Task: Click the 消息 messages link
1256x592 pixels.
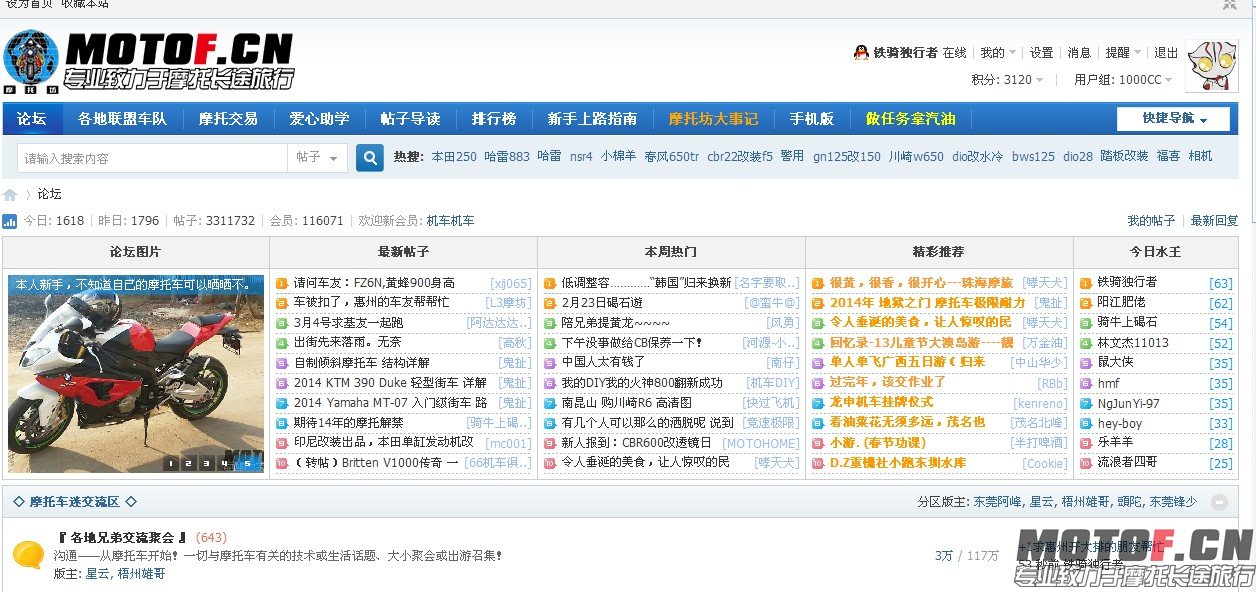Action: click(x=1079, y=53)
